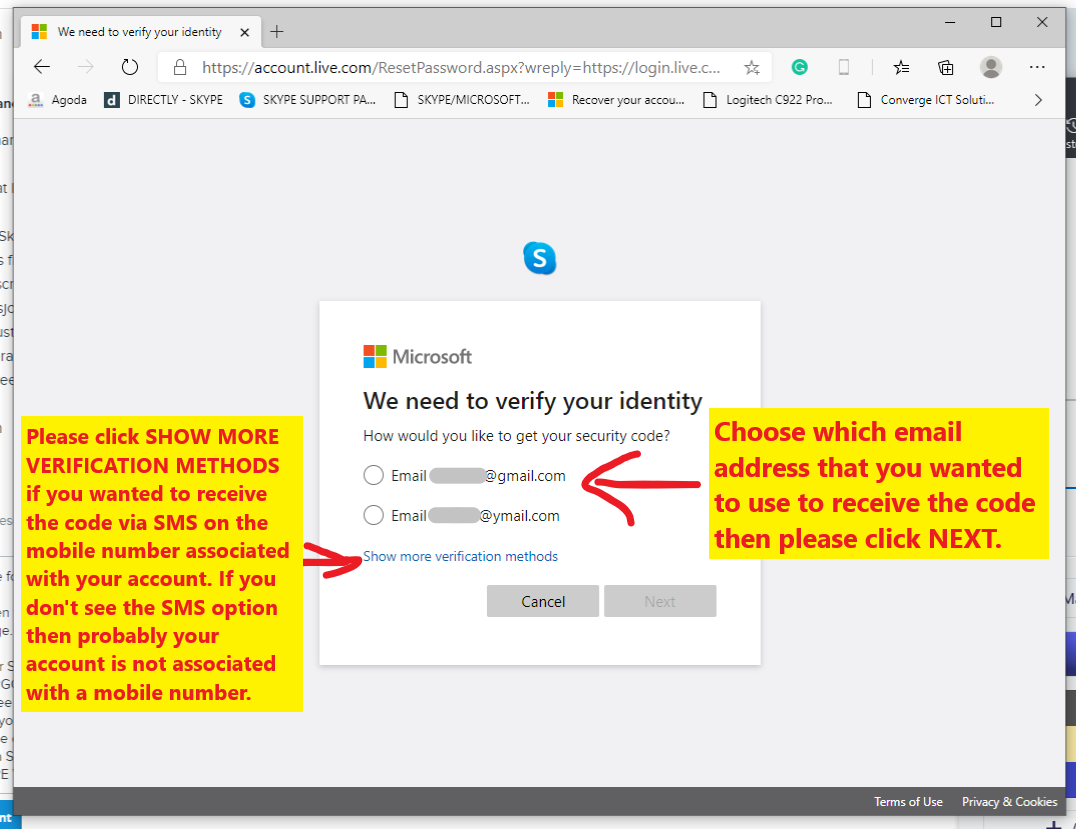Add page to favorites with star icon
Screen dimensions: 1076x829
[x=752, y=67]
